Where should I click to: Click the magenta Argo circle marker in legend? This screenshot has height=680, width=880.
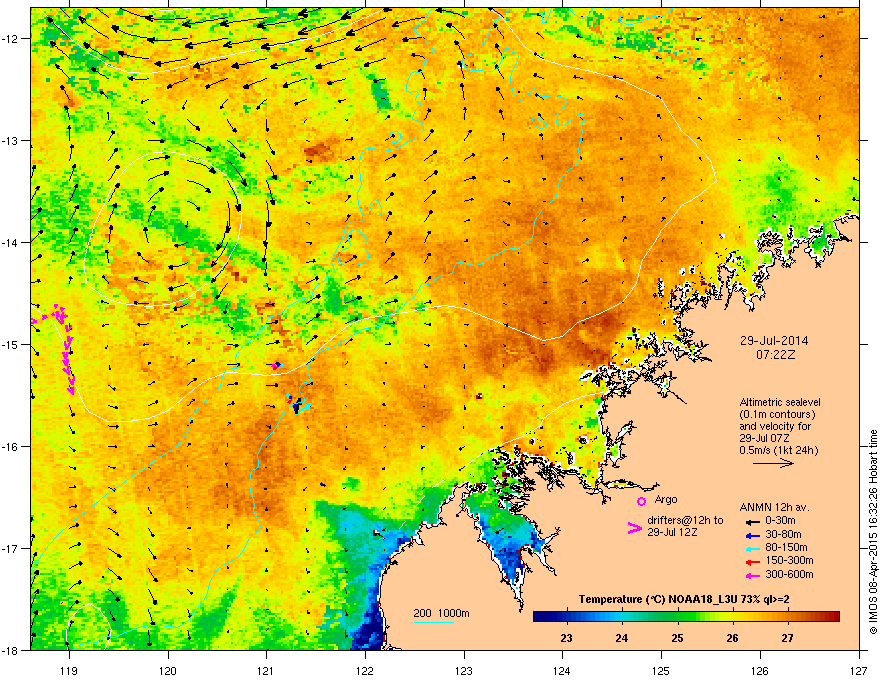click(641, 501)
